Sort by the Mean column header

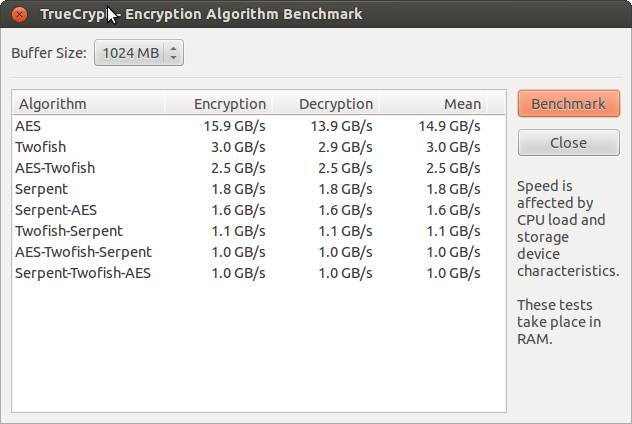[433, 104]
